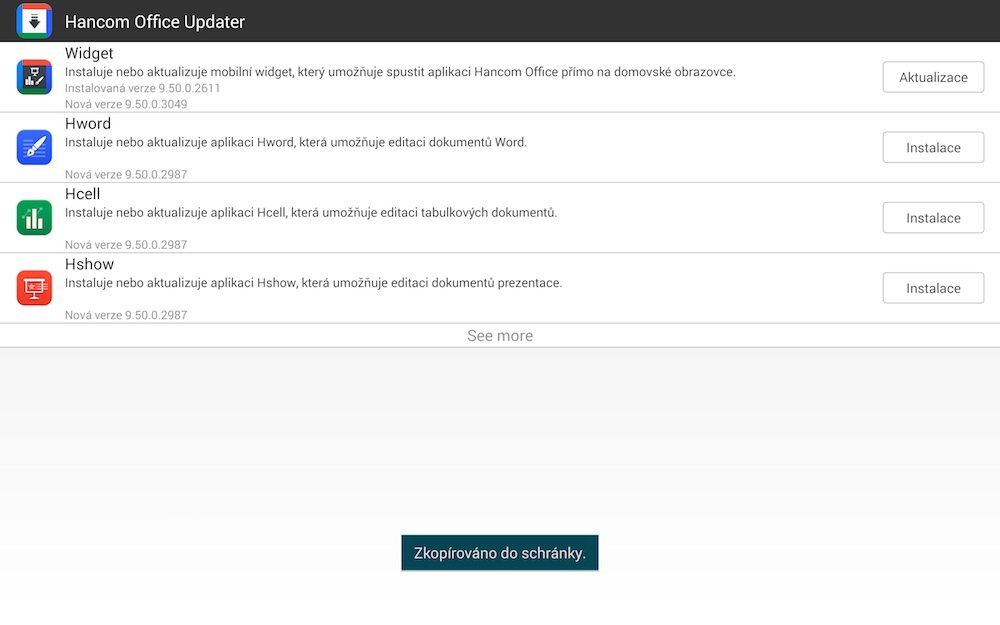Expand the list with See more
Screen dimensions: 1000x625
500,336
